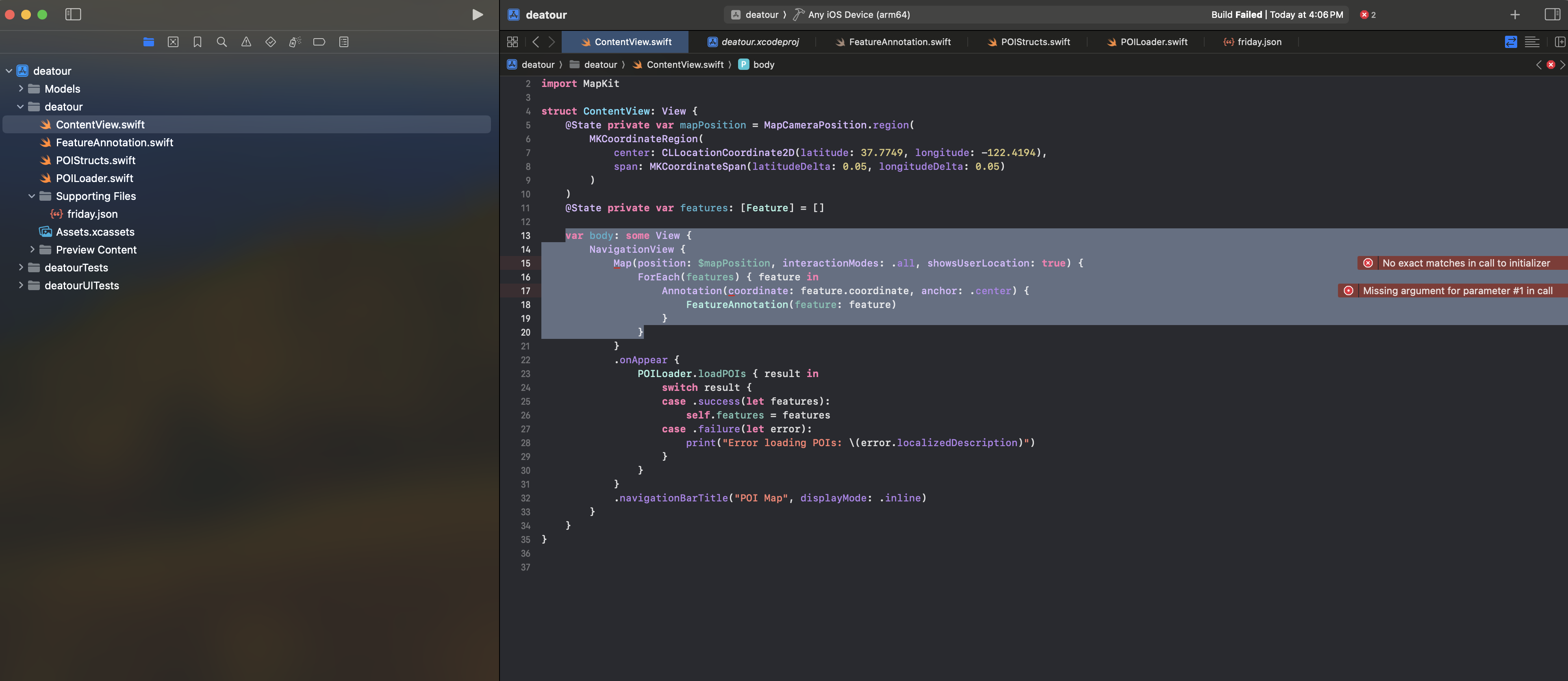The height and width of the screenshot is (681, 1568).
Task: Open the Issue navigator warning icon
Action: [x=246, y=42]
